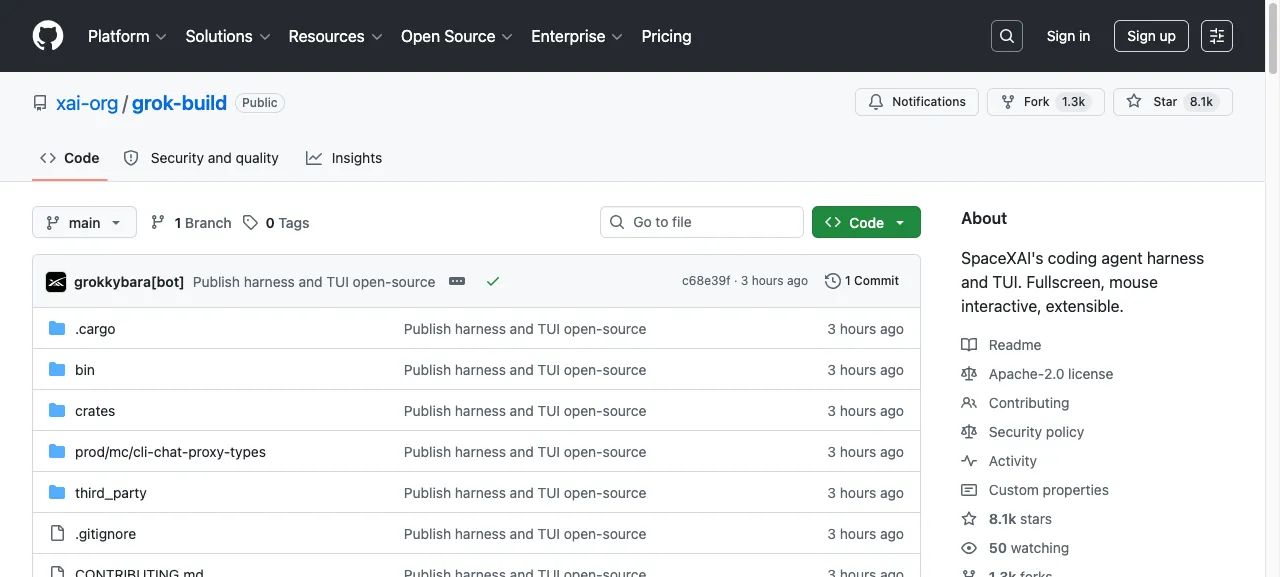Click the repository icon beside xai-org
Screen dimensions: 1280x577
tap(40, 103)
